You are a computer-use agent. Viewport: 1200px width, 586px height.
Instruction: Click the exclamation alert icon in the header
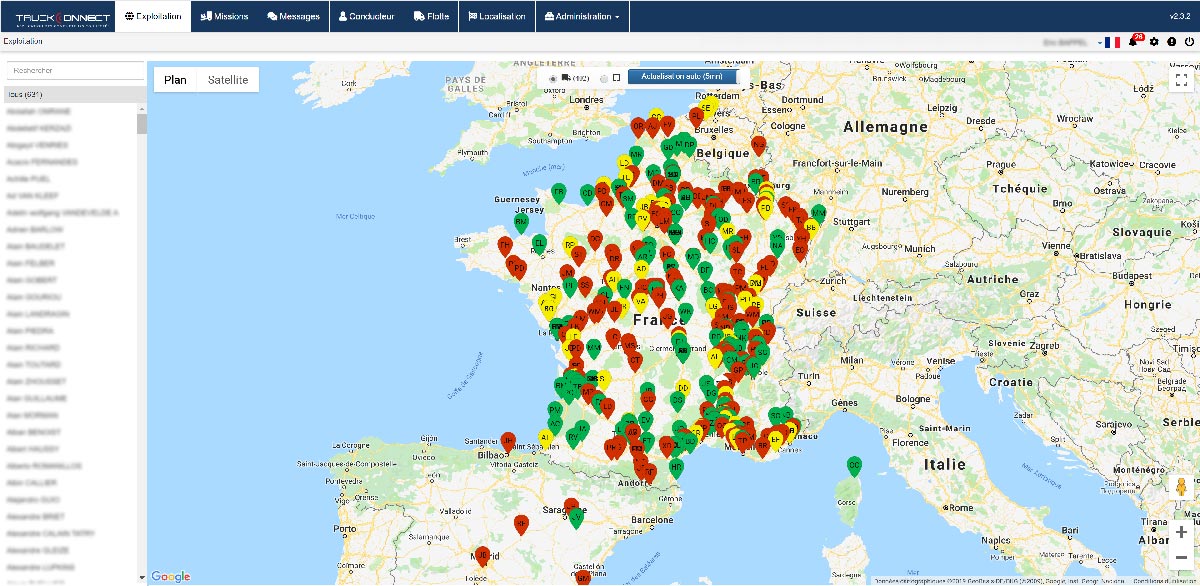click(x=1171, y=42)
